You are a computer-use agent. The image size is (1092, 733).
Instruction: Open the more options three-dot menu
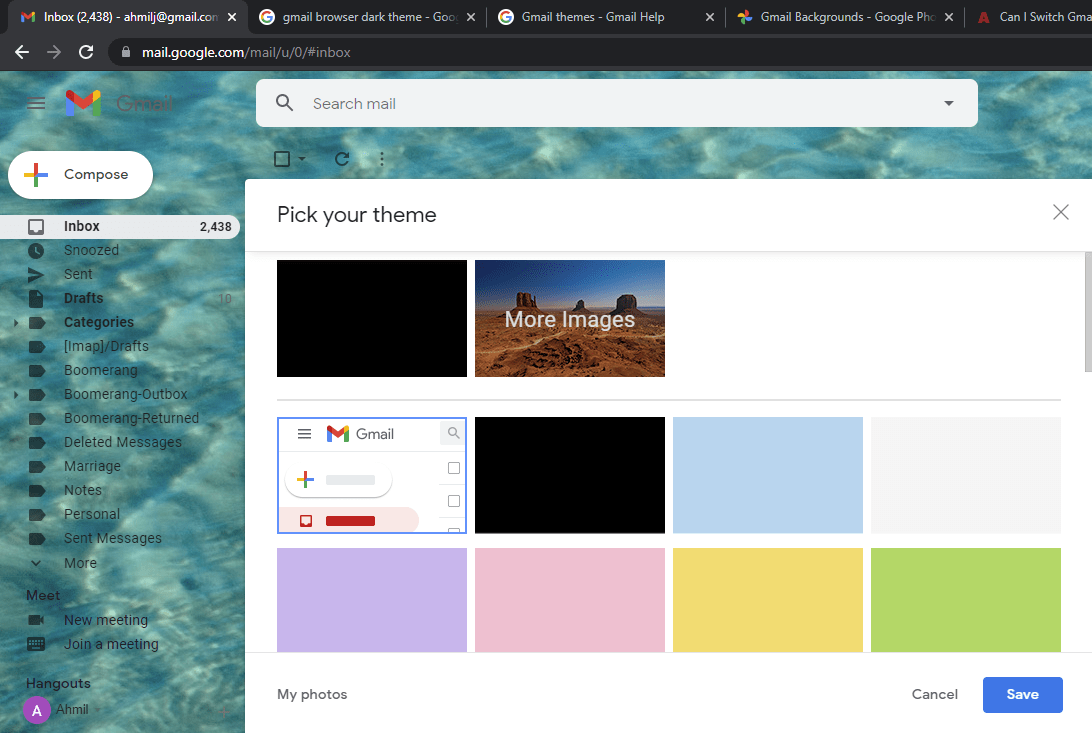[x=382, y=159]
